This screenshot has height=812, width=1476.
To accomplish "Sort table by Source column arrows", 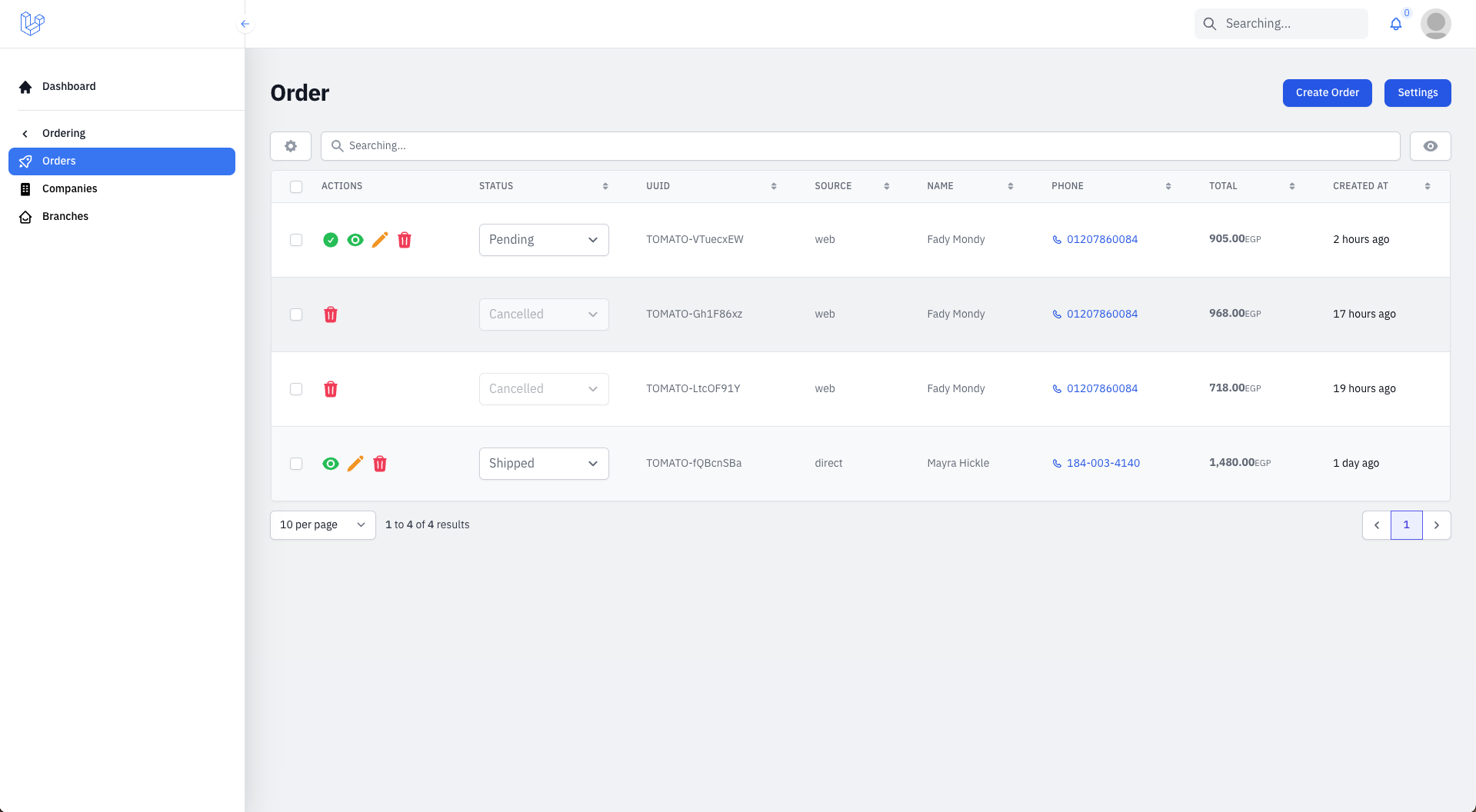I will coord(887,186).
